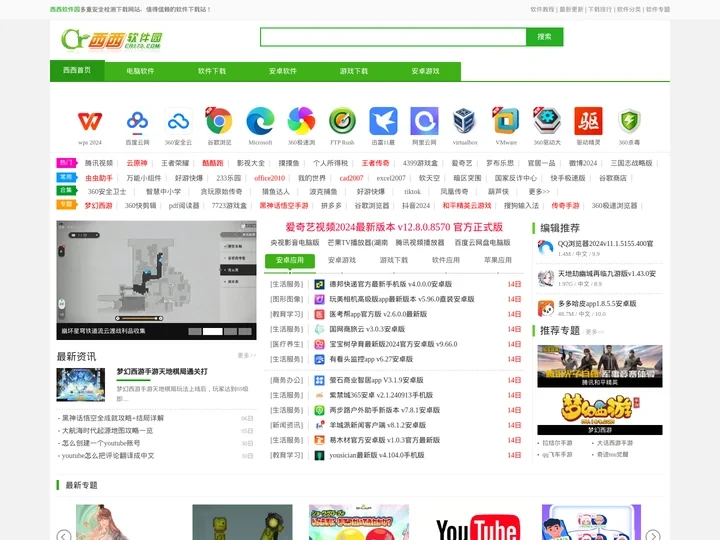Screen dimensions: 720x540
Task: Switch to the 安卓应用 list tab
Action: tap(290, 260)
